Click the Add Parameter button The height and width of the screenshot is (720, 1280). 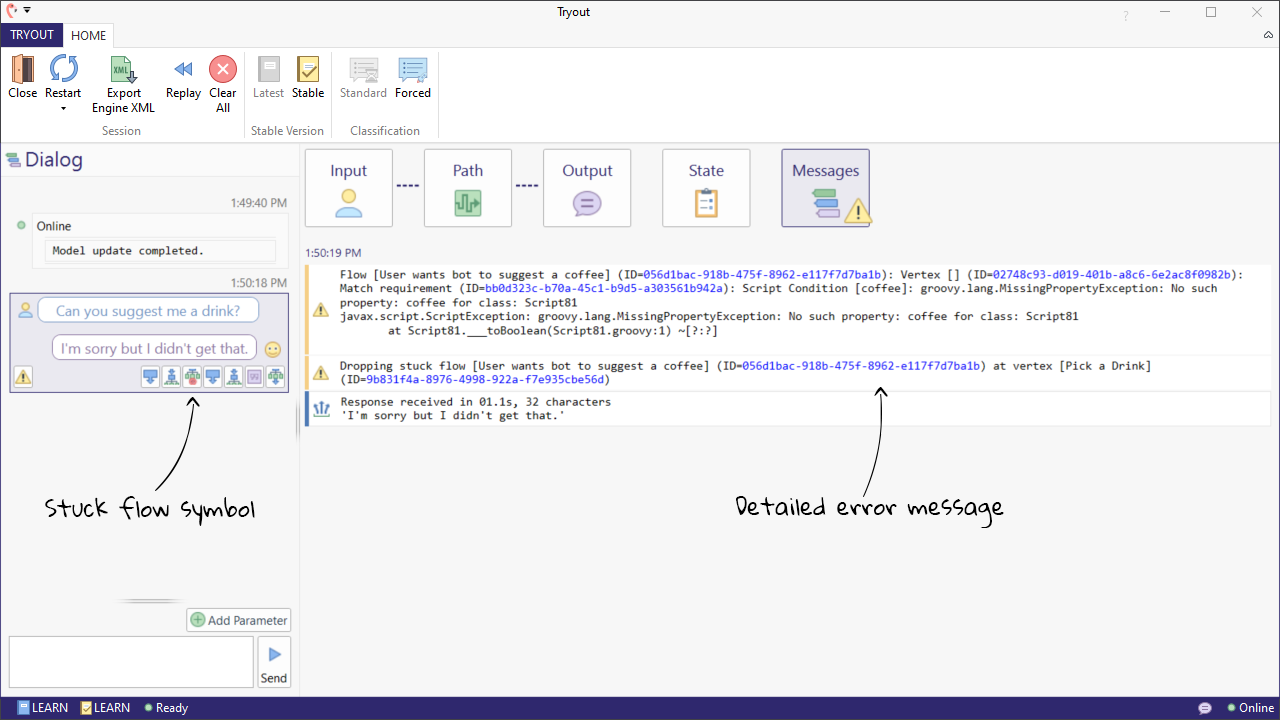238,620
